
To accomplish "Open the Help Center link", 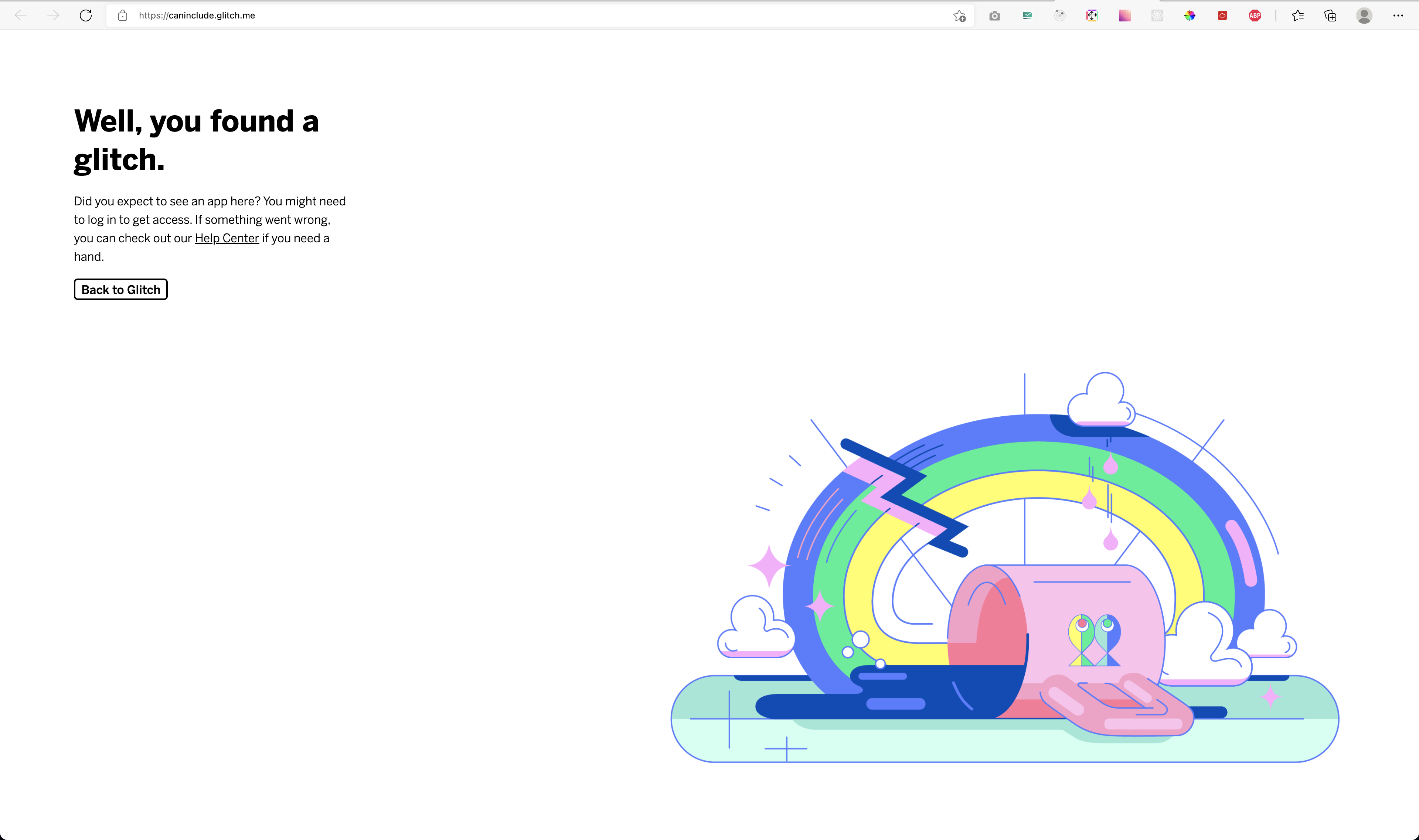I will click(x=227, y=238).
